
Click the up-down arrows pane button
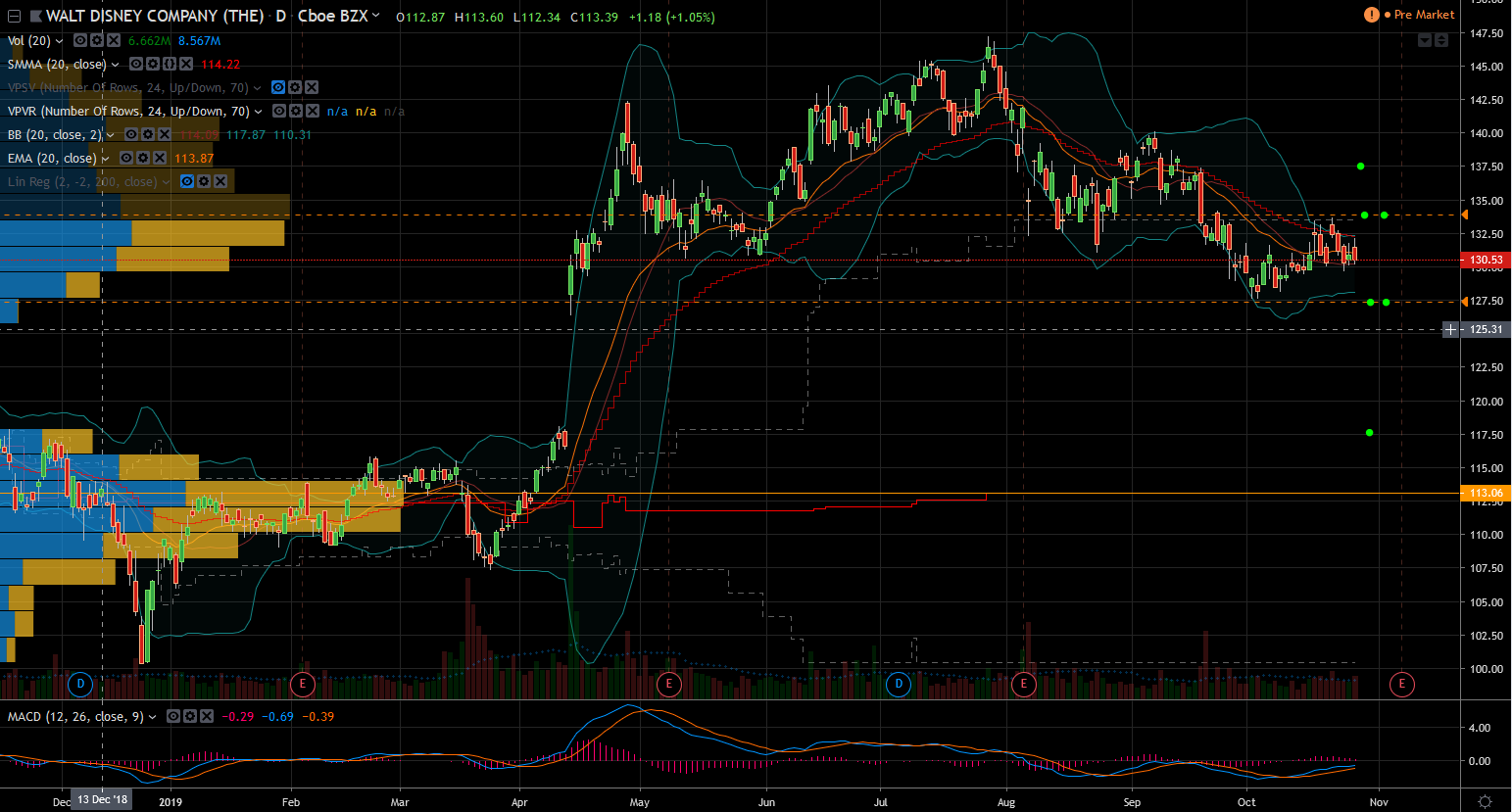click(x=1441, y=40)
